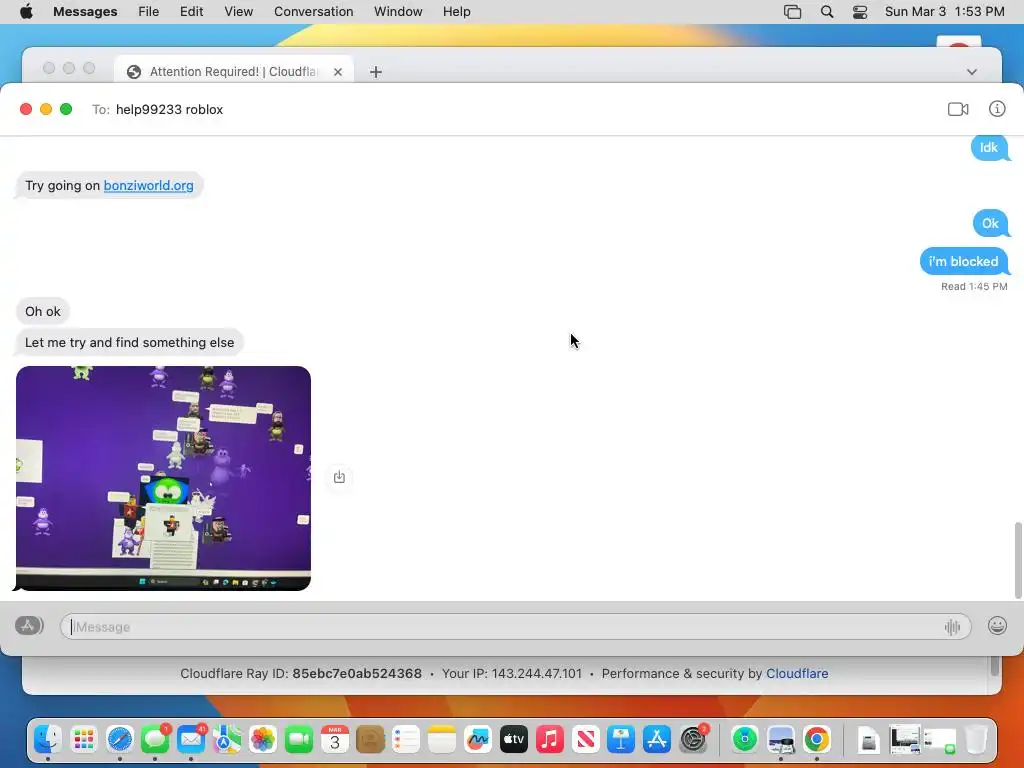This screenshot has width=1024, height=768.
Task: Click the "Ok" sent message bubble
Action: [990, 223]
